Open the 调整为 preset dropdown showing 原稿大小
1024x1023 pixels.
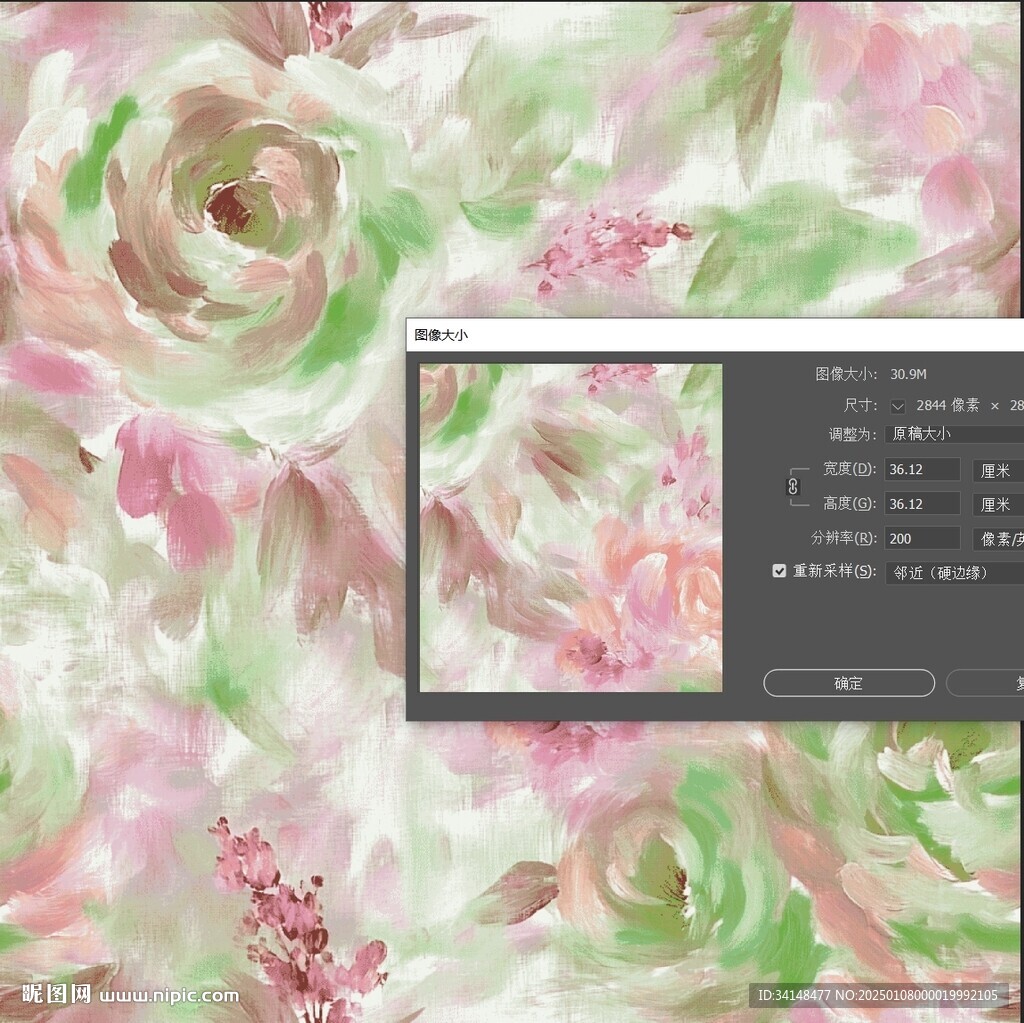tap(953, 433)
